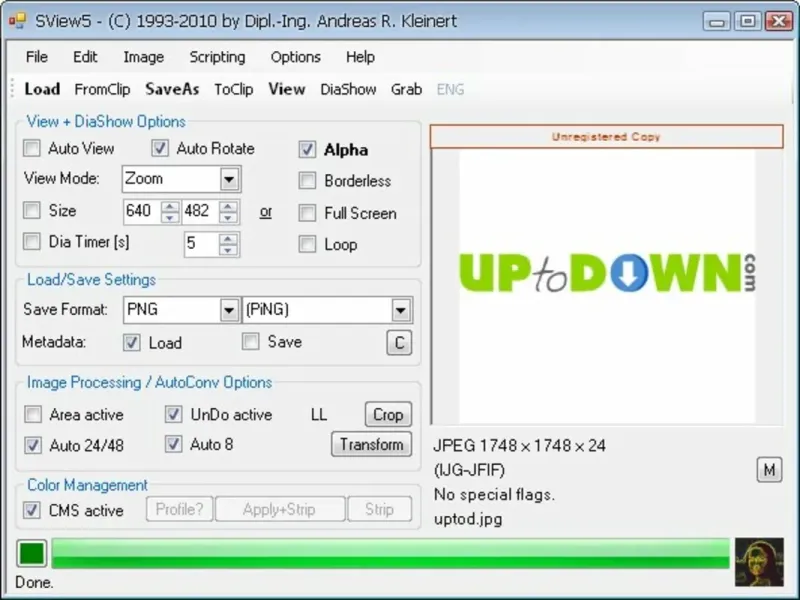The height and width of the screenshot is (600, 800).
Task: Open the File menu
Action: tap(37, 57)
